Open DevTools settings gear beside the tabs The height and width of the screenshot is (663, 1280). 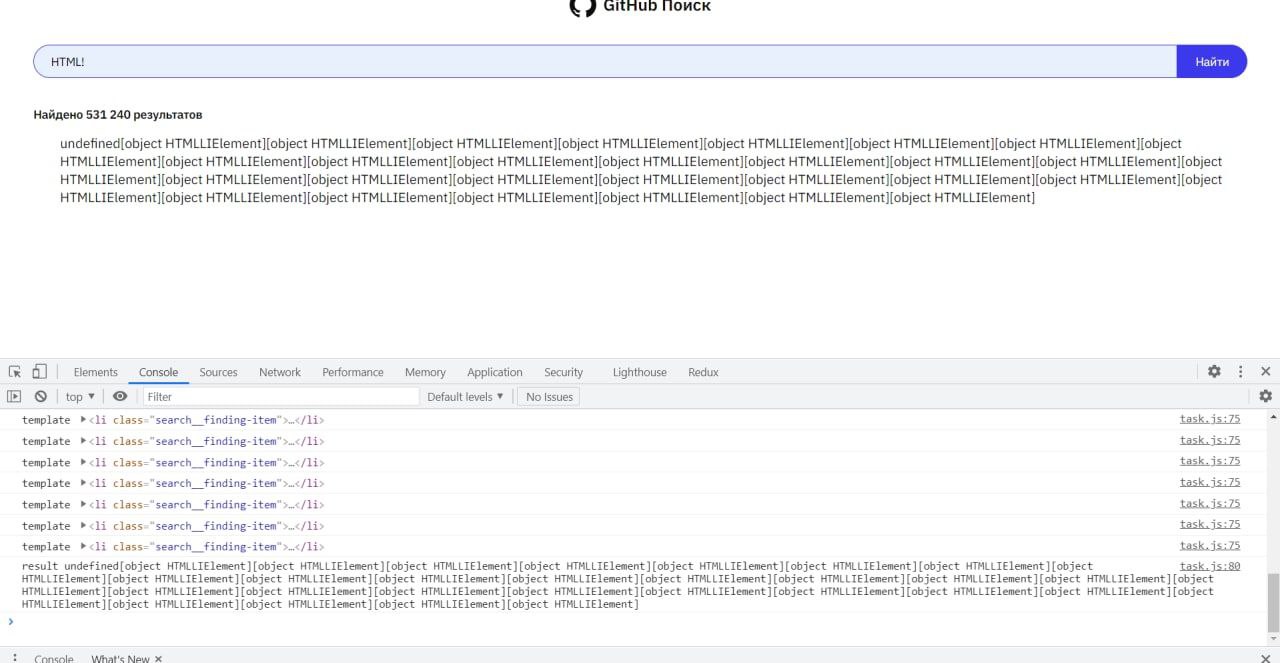[x=1214, y=371]
